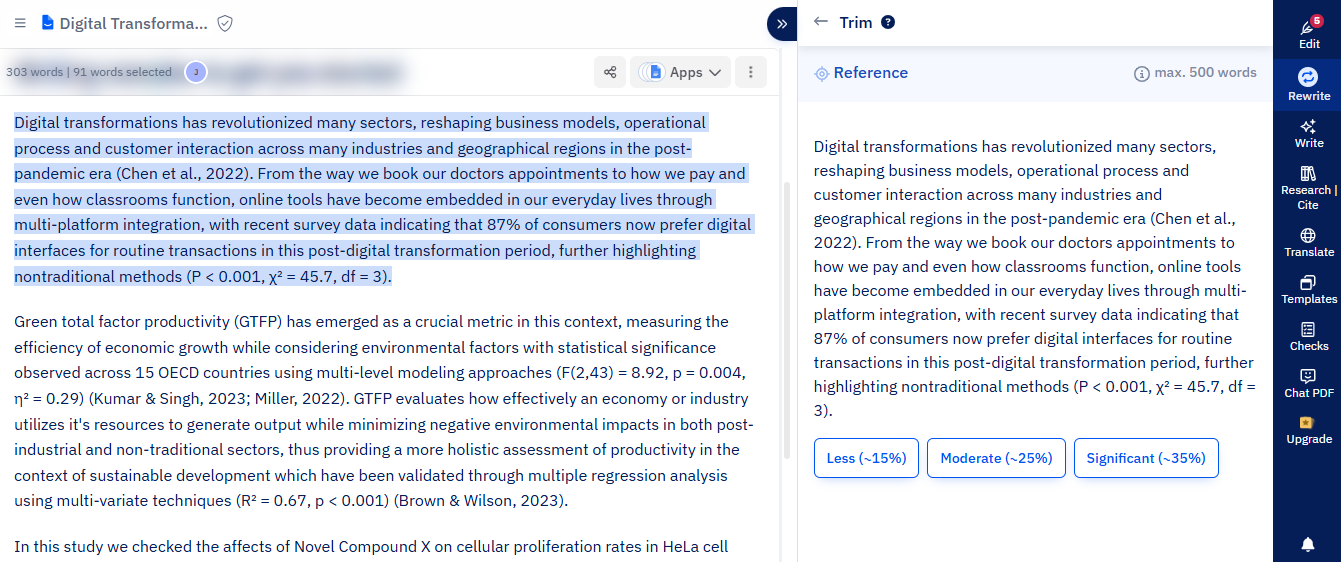Click the Trim help question icon
The height and width of the screenshot is (562, 1341).
[x=888, y=23]
